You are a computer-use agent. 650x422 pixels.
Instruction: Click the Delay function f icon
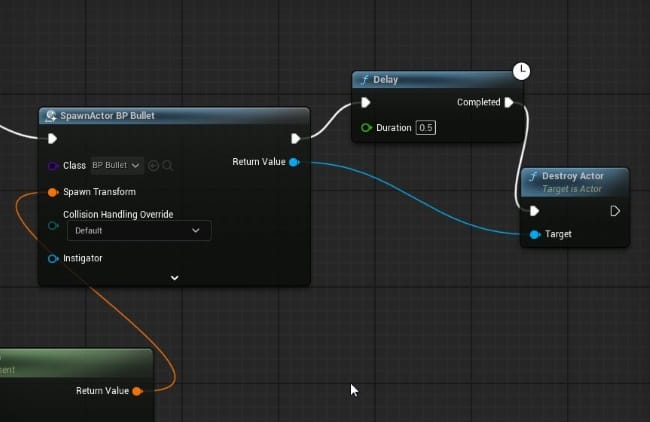364,80
